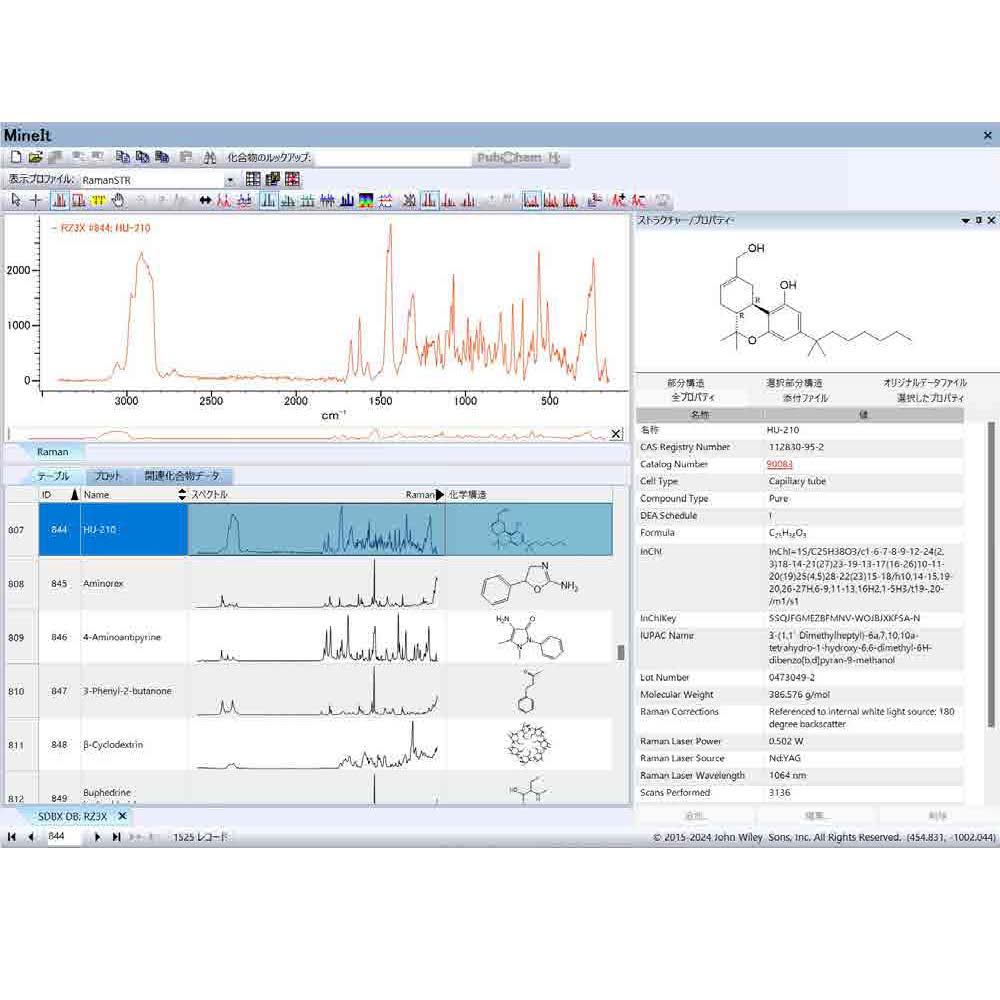The width and height of the screenshot is (1000, 1000).
Task: Open the display profile RamanSTR dropdown
Action: tap(230, 180)
